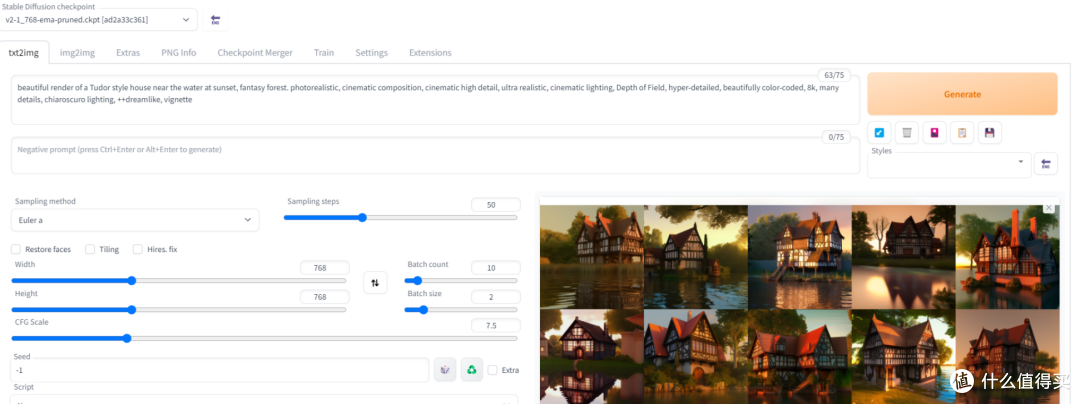Screen dimensions: 1080x404
Task: Open the Extras tab
Action: [128, 52]
